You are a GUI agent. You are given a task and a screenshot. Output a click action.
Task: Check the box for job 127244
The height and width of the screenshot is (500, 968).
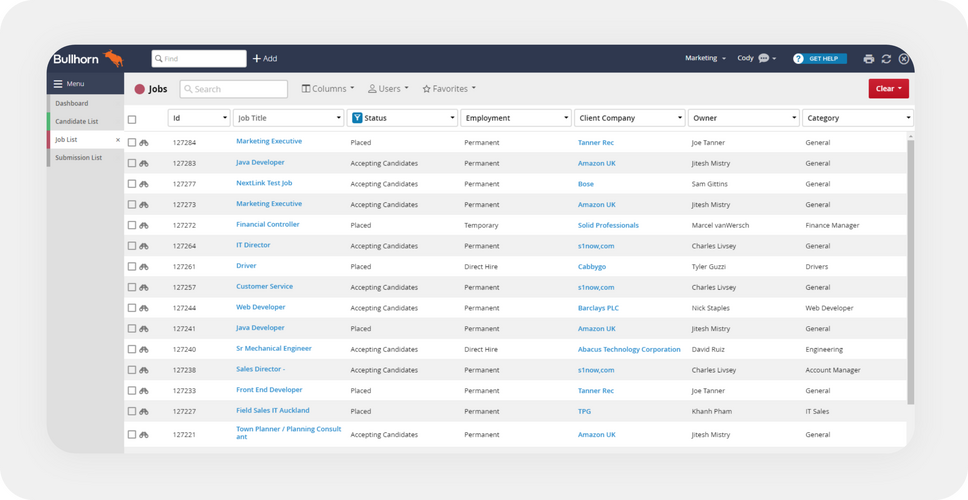(x=131, y=308)
